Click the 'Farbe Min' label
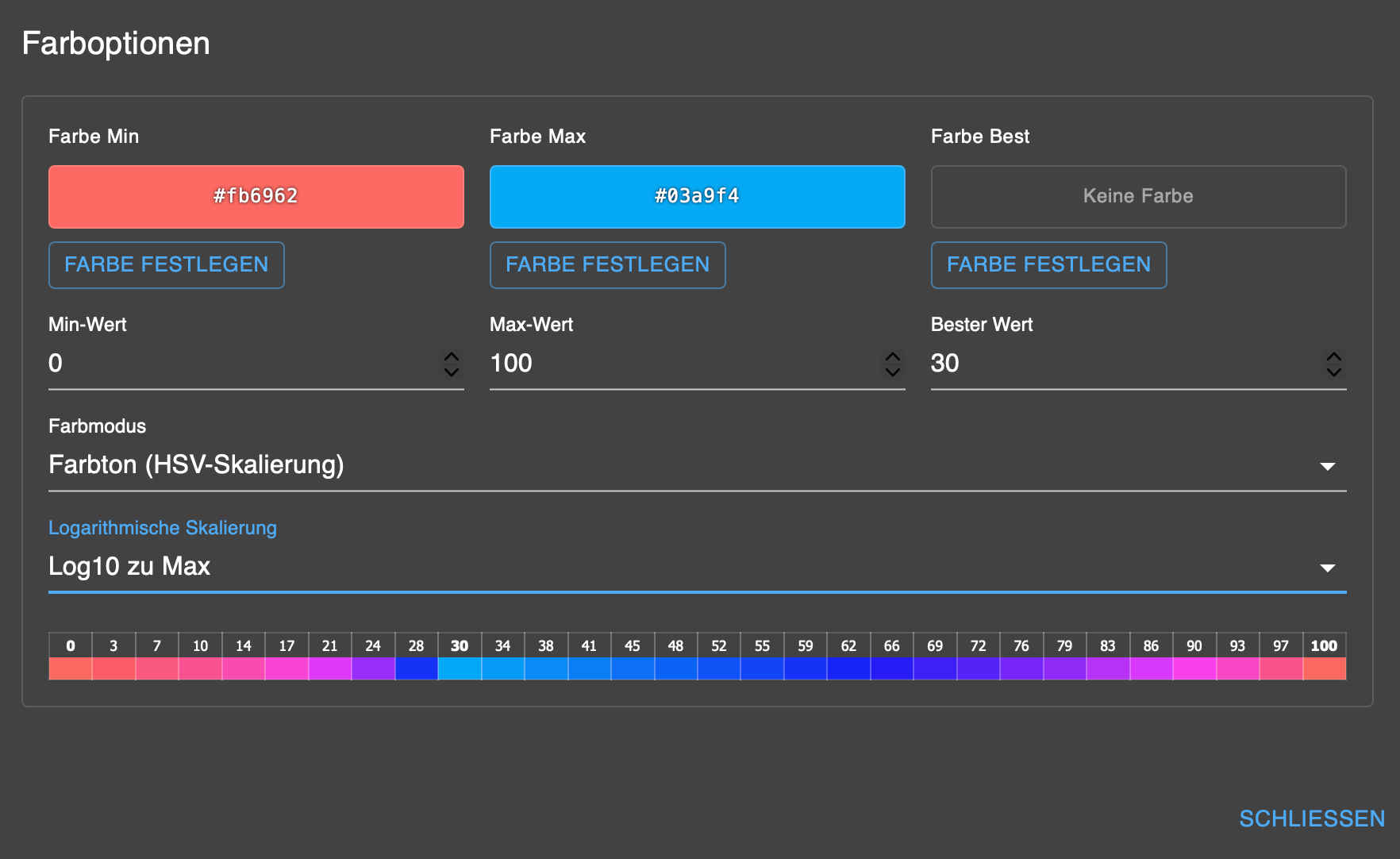The width and height of the screenshot is (1400, 859). 94,137
